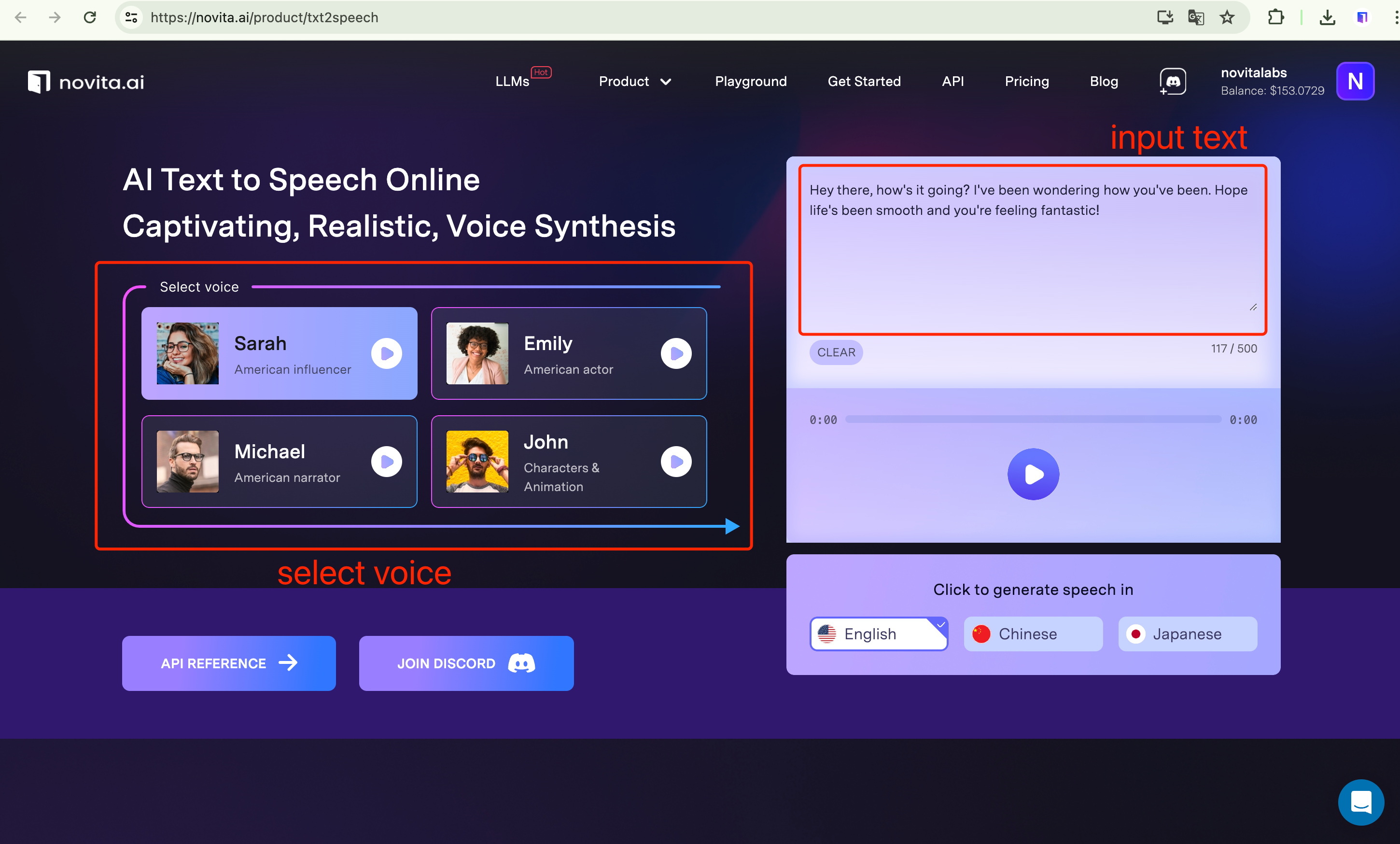Open browser extensions puzzle icon
The height and width of the screenshot is (844, 1400).
[x=1275, y=17]
